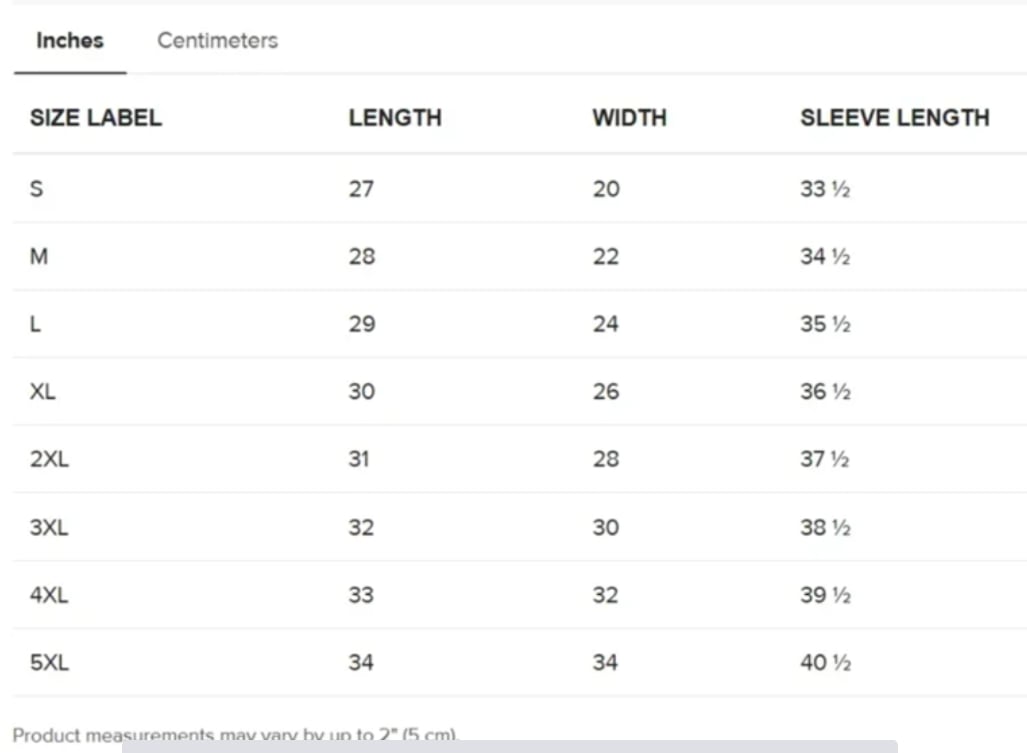The height and width of the screenshot is (753, 1027).
Task: Switch to the Centimeters tab
Action: (x=217, y=41)
